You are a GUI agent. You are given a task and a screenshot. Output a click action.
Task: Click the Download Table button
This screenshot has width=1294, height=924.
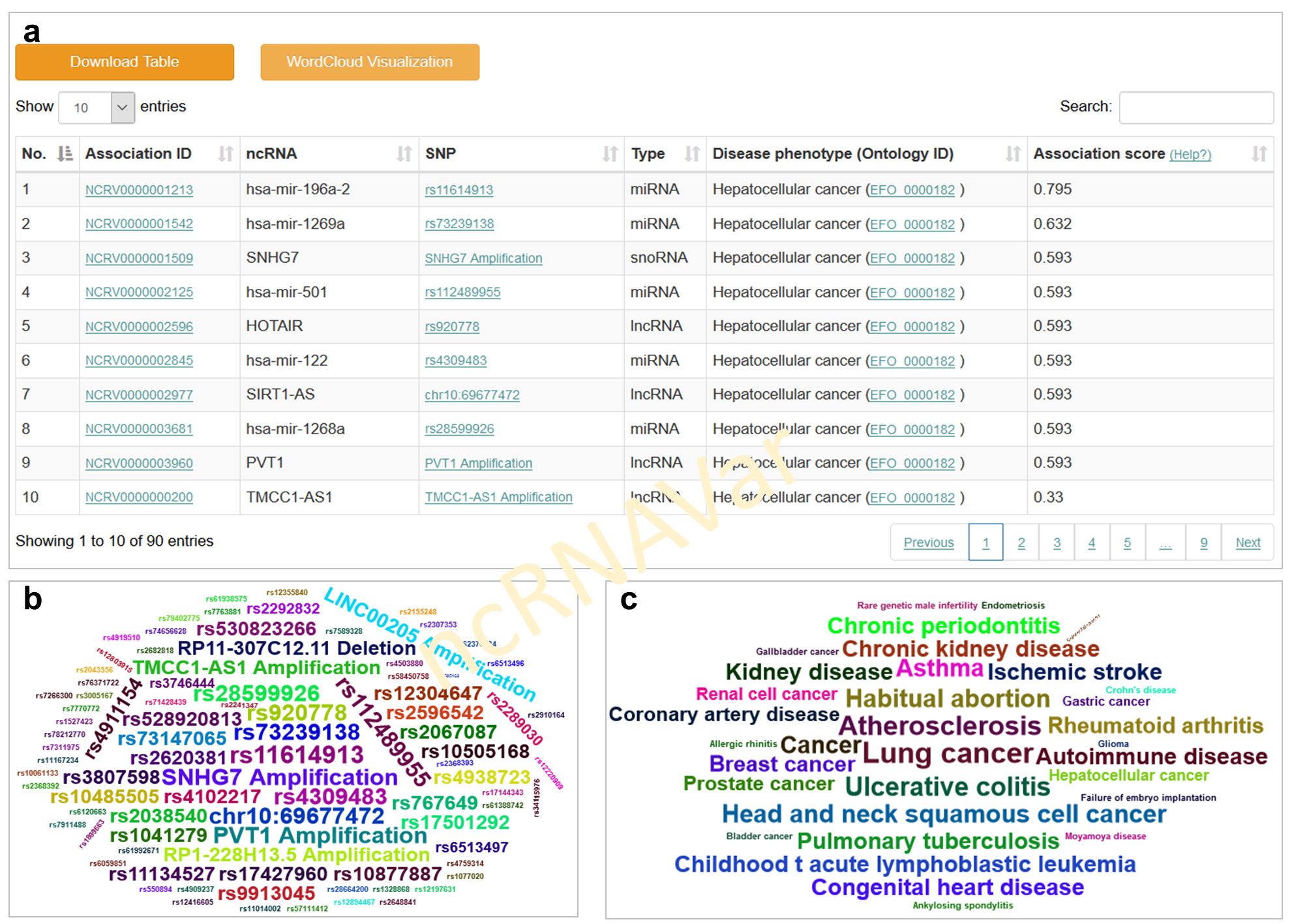coord(125,62)
